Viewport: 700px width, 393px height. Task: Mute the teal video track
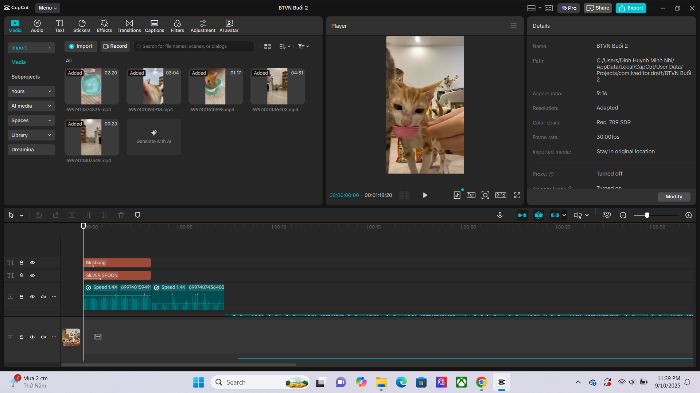[x=43, y=297]
